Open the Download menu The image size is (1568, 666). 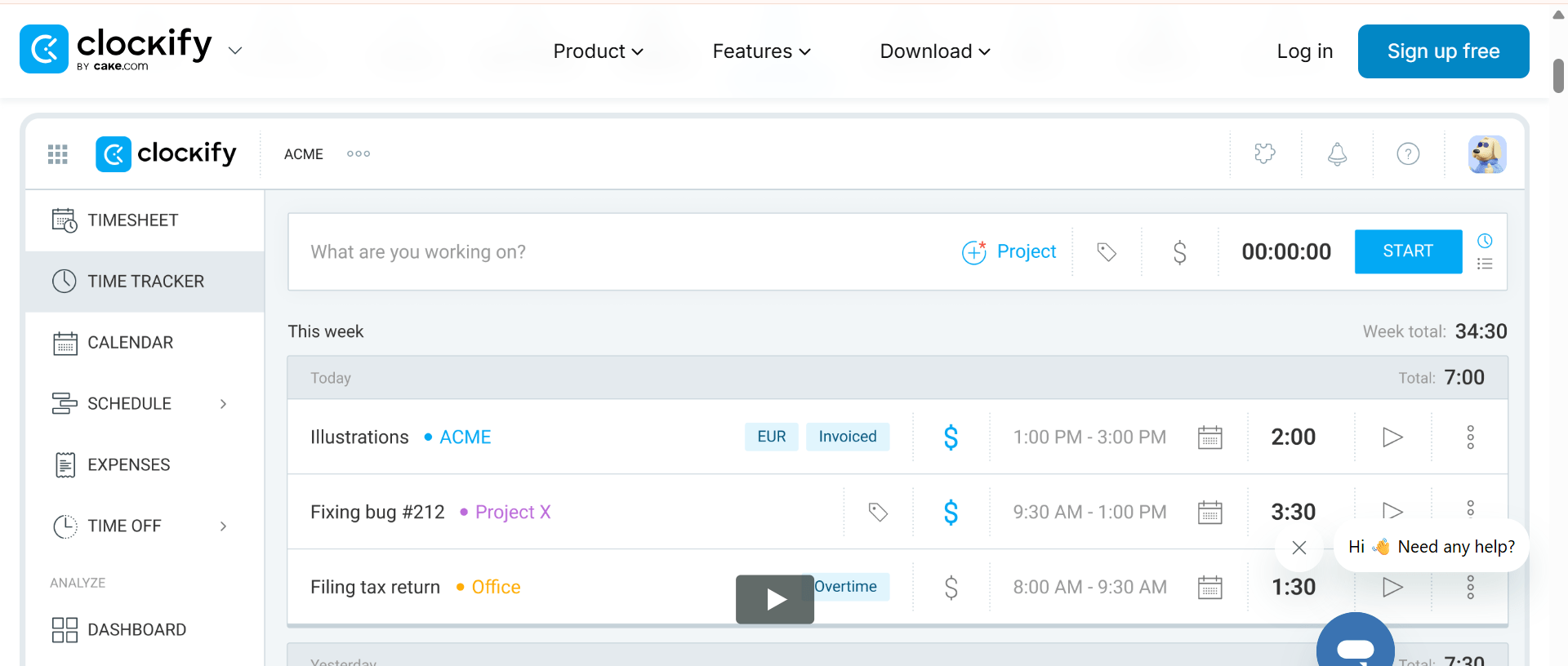tap(936, 51)
